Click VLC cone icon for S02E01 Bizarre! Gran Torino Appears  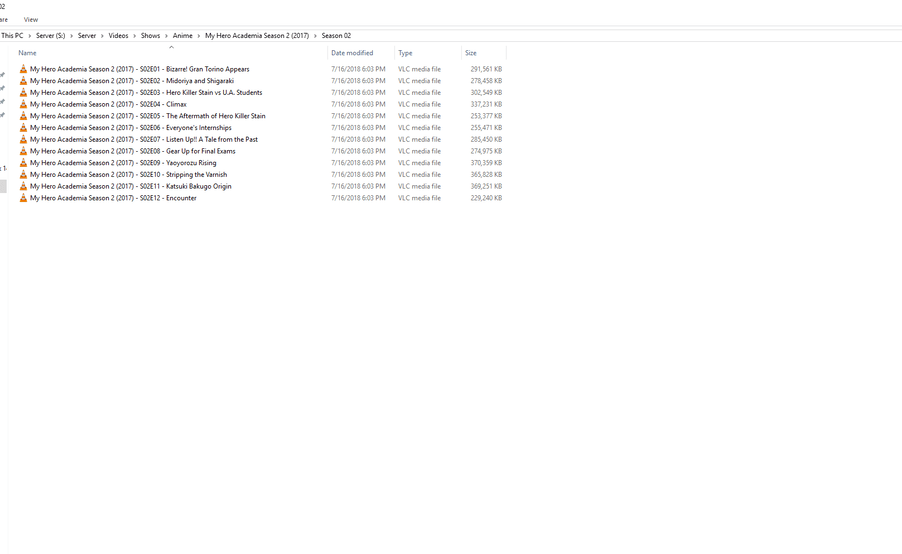pyautogui.click(x=23, y=69)
